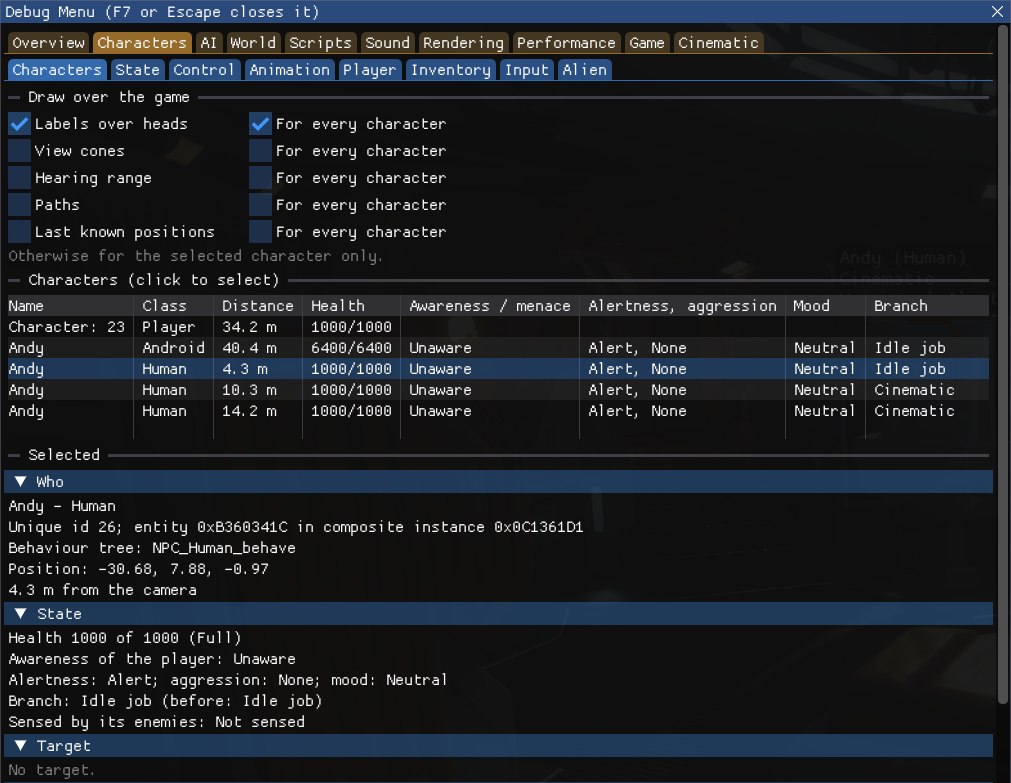1011x783 pixels.
Task: Click the Health 1000 of 1000 (Full) line
Action: click(x=124, y=638)
